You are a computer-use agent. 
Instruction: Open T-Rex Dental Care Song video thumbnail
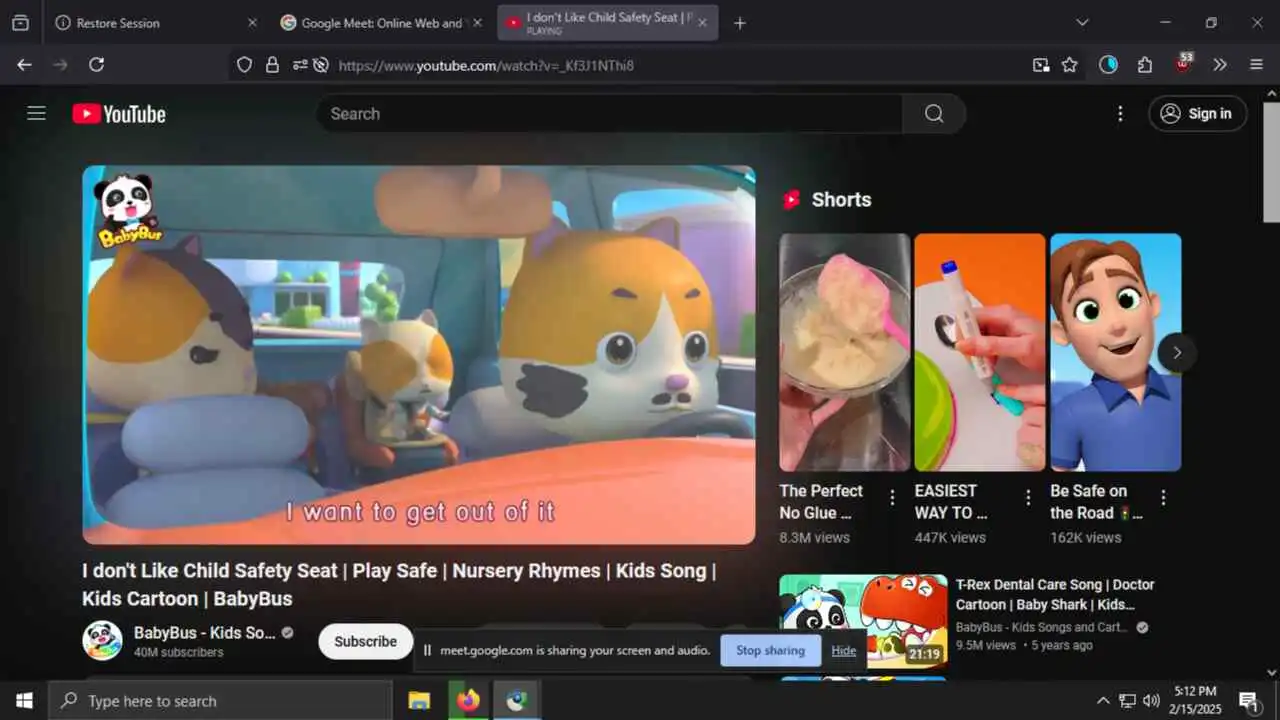pyautogui.click(x=863, y=621)
